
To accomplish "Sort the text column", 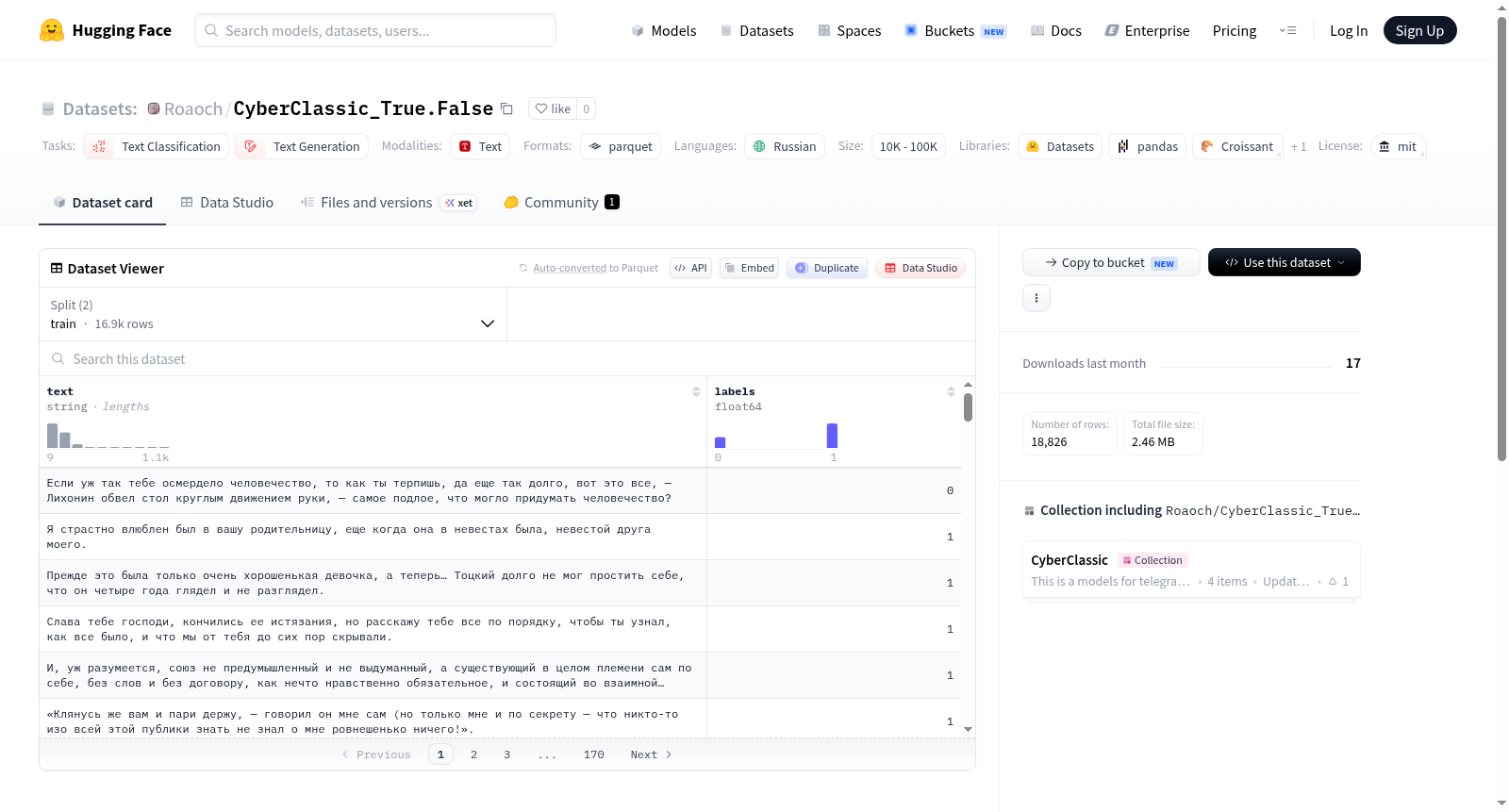I will coord(696,391).
